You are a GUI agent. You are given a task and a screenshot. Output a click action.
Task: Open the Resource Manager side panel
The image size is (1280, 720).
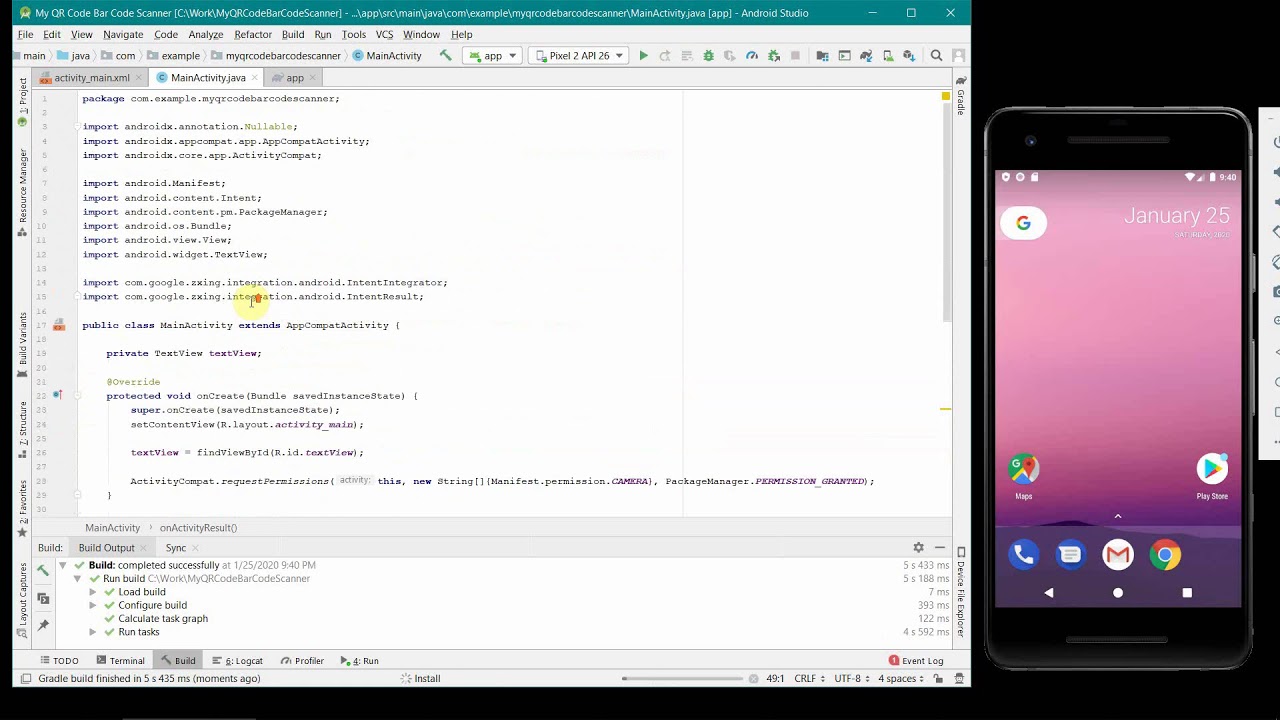coord(22,190)
